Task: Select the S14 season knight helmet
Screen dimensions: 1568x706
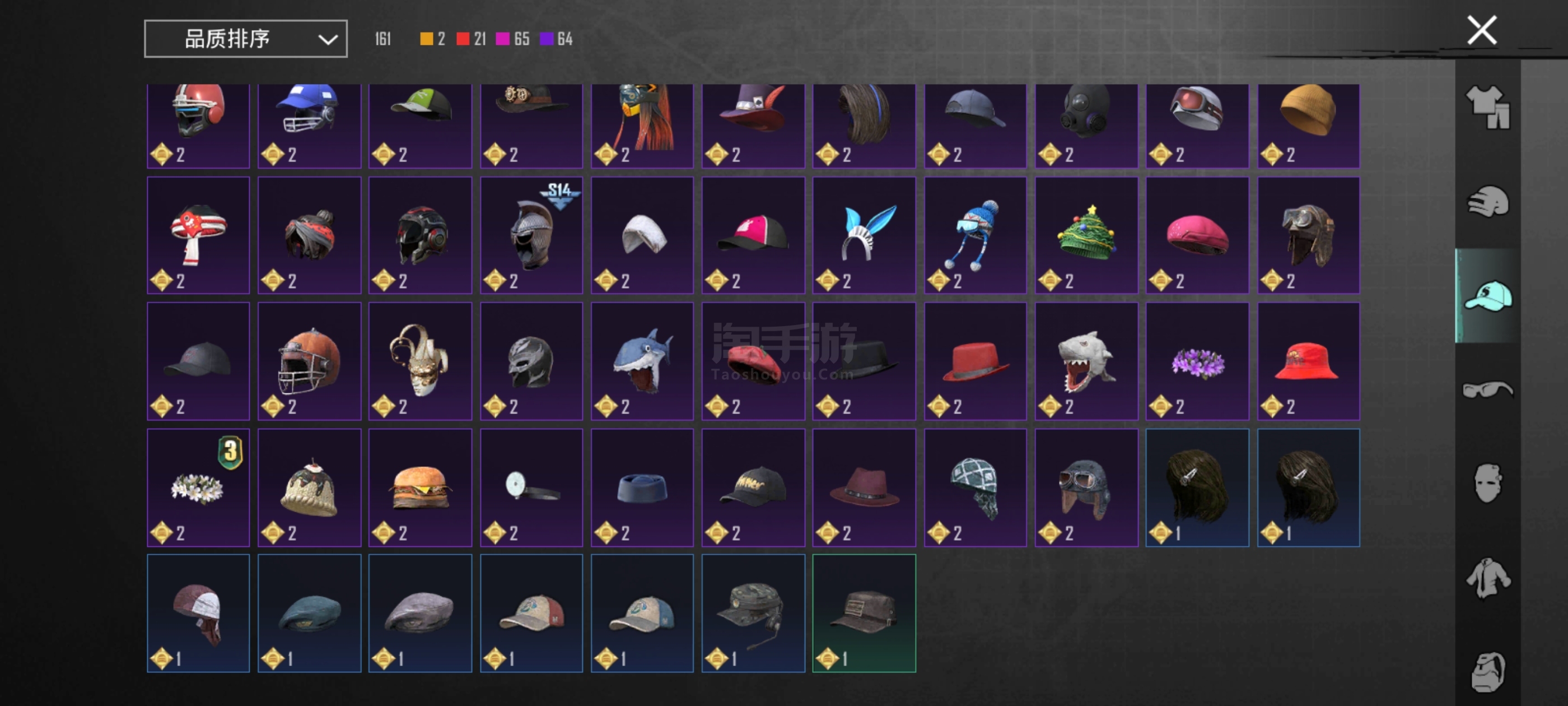Action: 531,235
